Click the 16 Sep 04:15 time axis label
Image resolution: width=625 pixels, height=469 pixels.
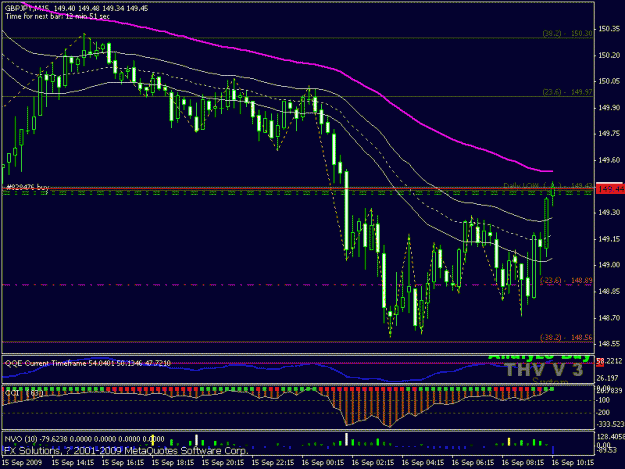[423, 463]
